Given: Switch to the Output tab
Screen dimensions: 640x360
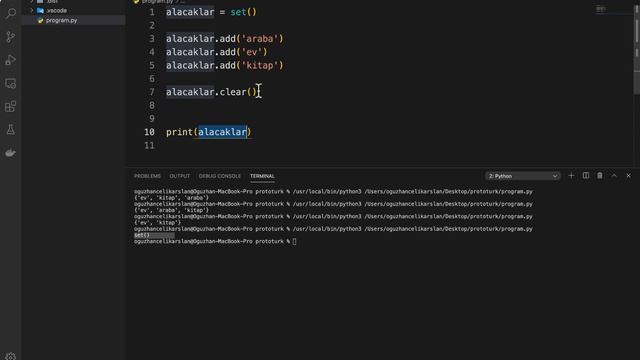Looking at the screenshot, I should [x=180, y=176].
